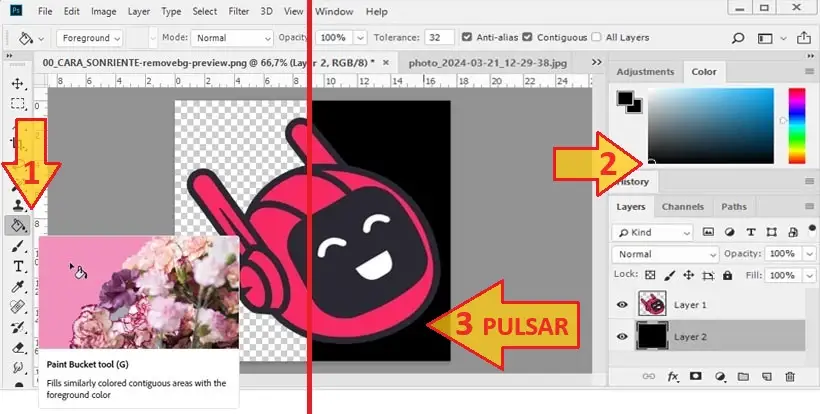Switch to the Adjustments tab
The width and height of the screenshot is (820, 414).
[x=645, y=72]
